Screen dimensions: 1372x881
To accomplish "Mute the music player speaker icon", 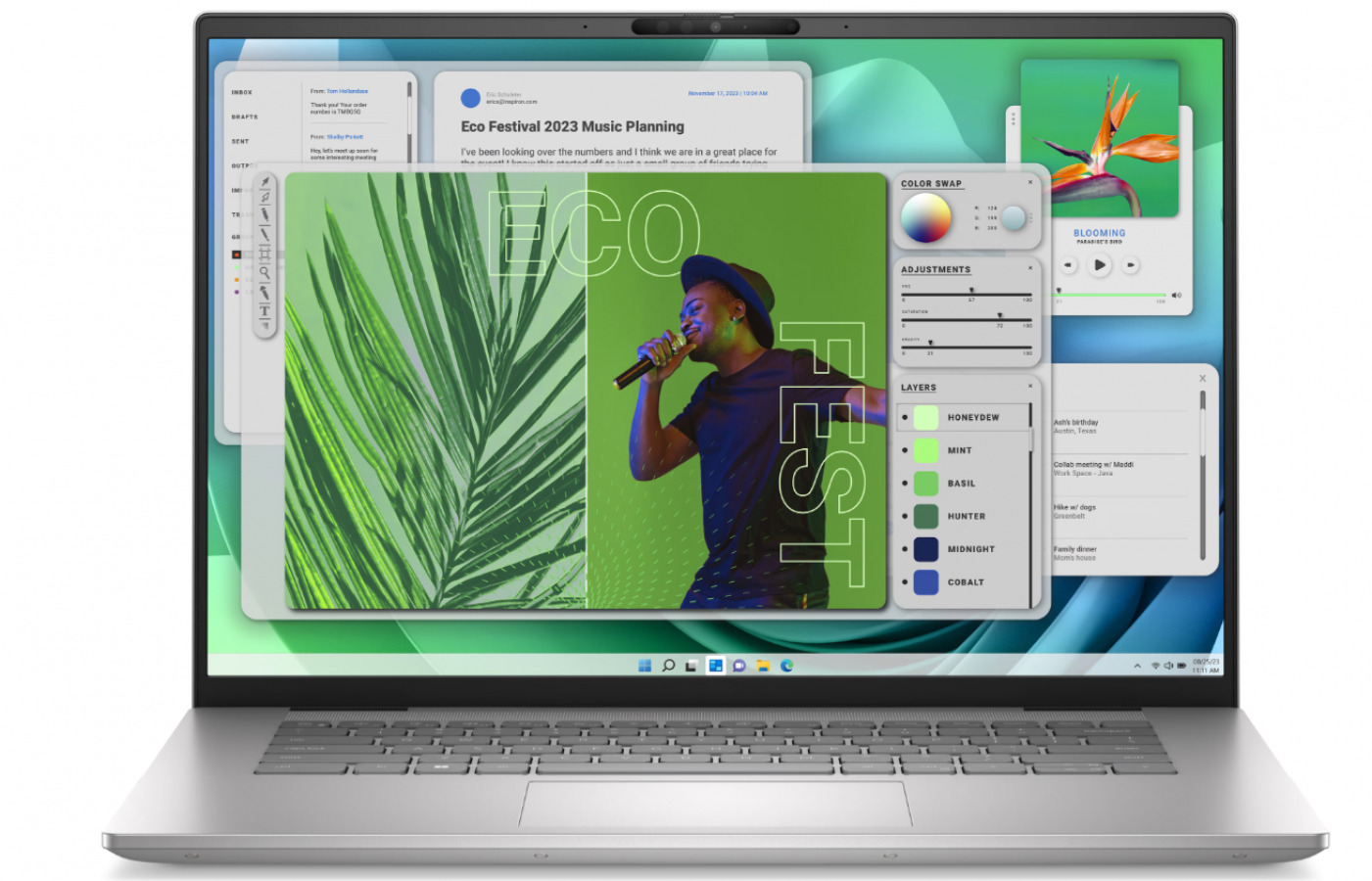I will point(1176,295).
